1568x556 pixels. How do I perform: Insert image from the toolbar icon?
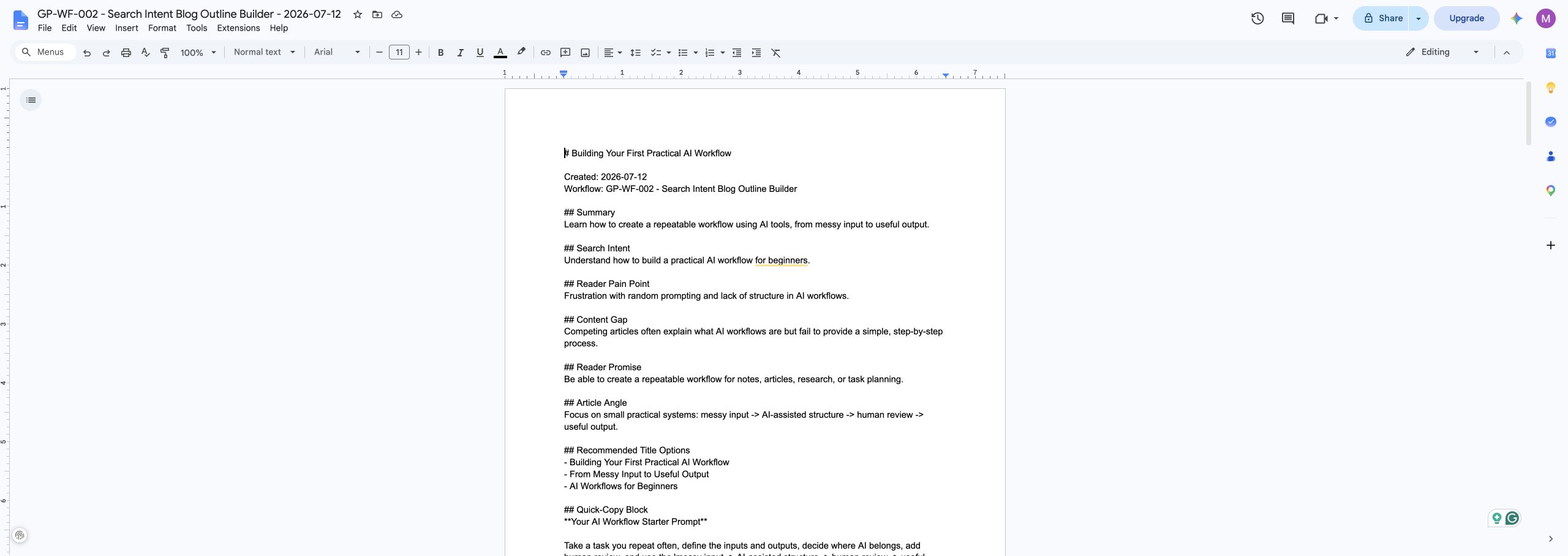click(x=586, y=53)
